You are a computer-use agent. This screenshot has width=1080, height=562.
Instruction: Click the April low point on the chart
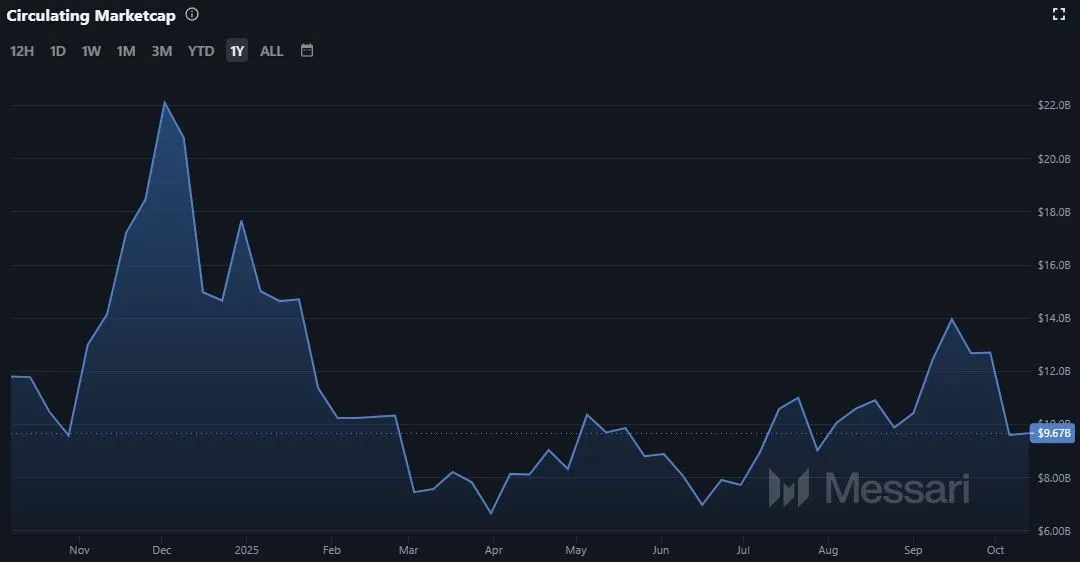pyautogui.click(x=491, y=513)
